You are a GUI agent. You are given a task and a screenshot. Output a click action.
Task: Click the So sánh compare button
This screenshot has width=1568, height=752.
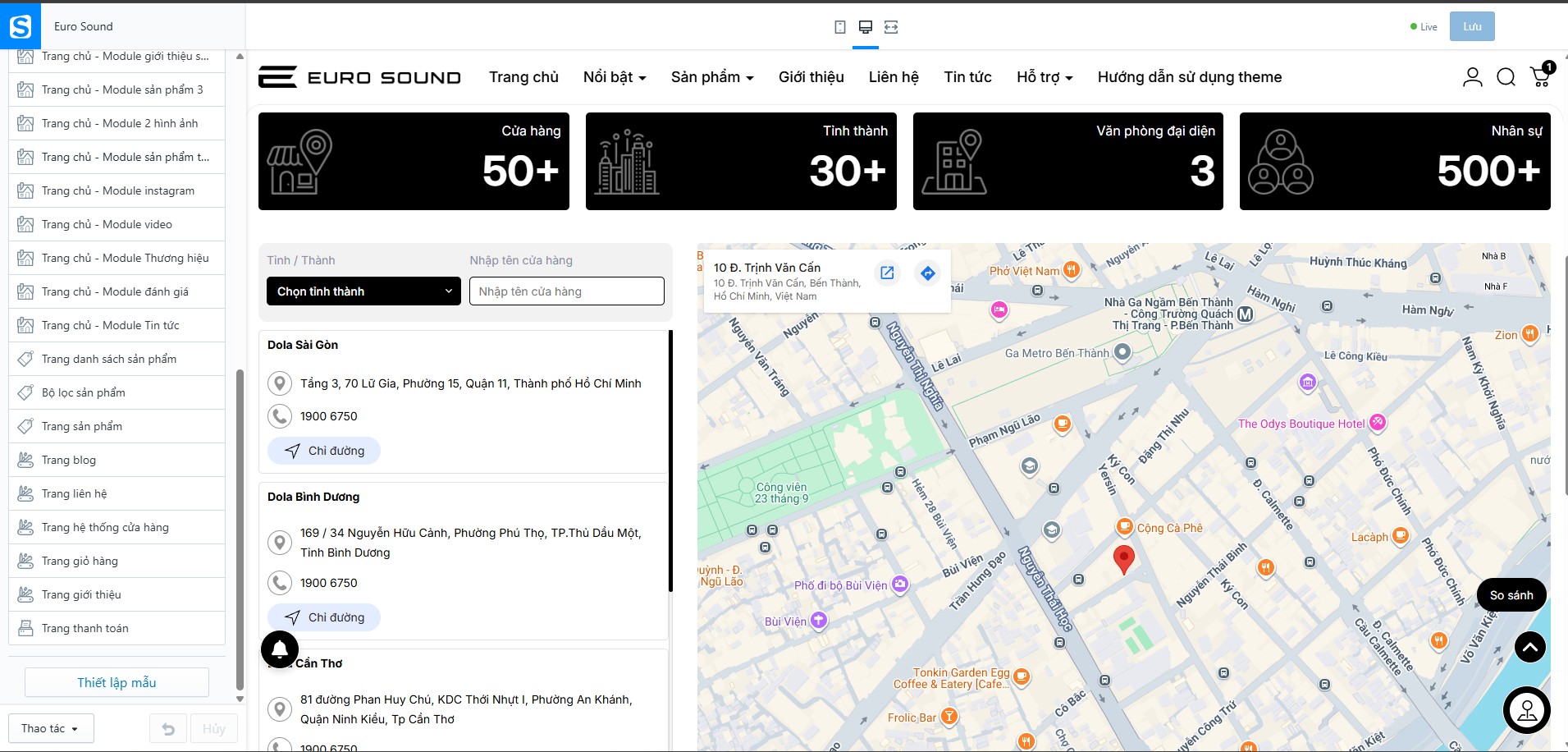1511,595
